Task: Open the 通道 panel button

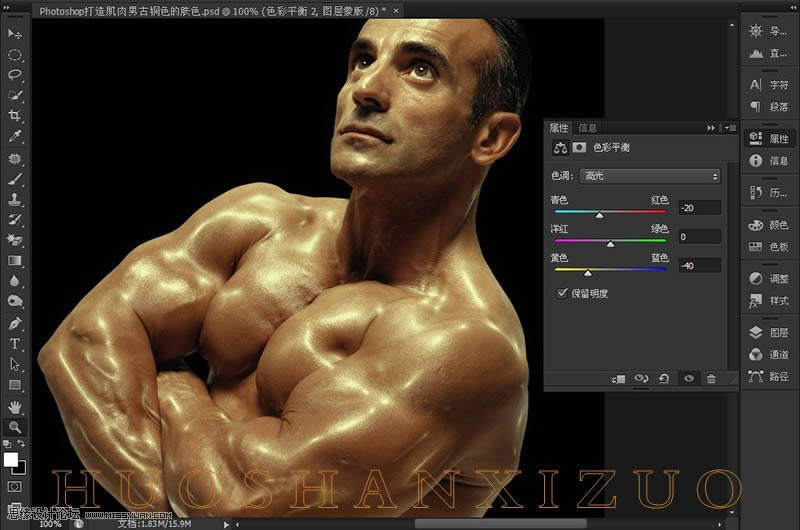Action: point(769,354)
